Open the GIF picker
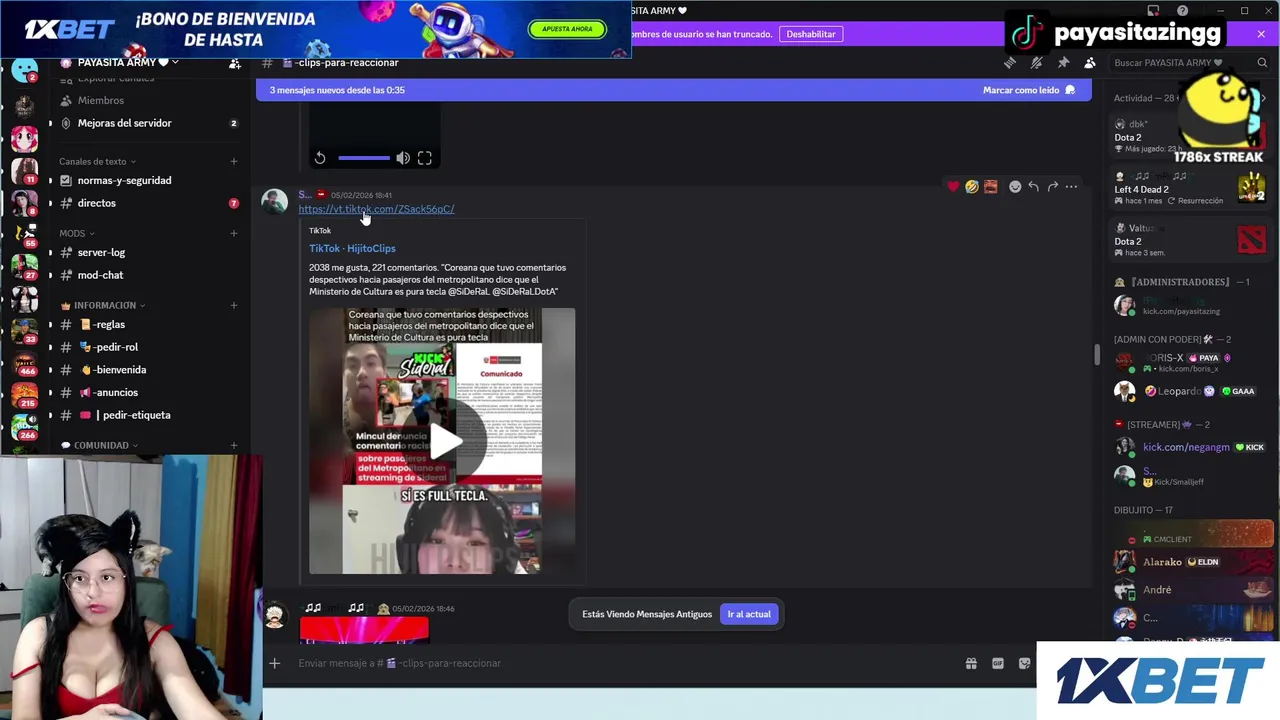Viewport: 1280px width, 720px height. click(x=997, y=663)
